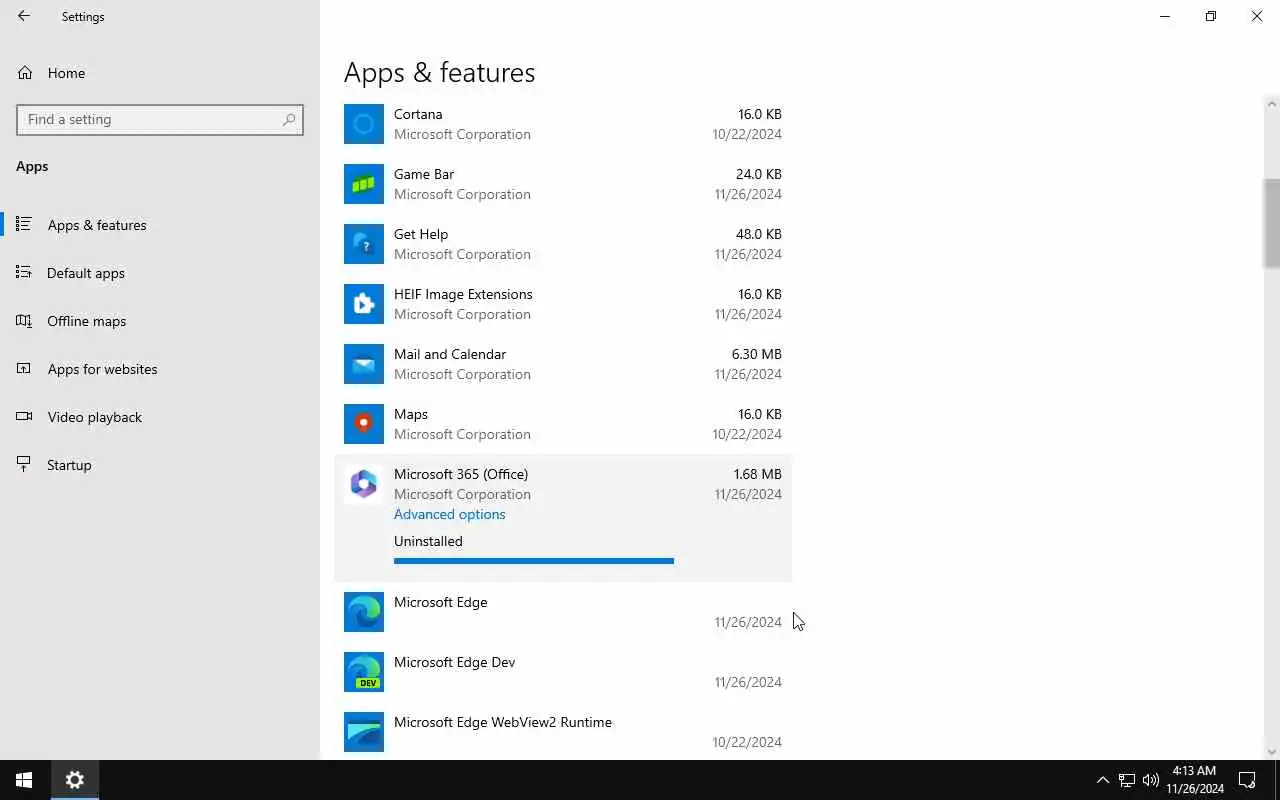Click the Game Bar app icon
This screenshot has height=800, width=1280.
(x=364, y=184)
